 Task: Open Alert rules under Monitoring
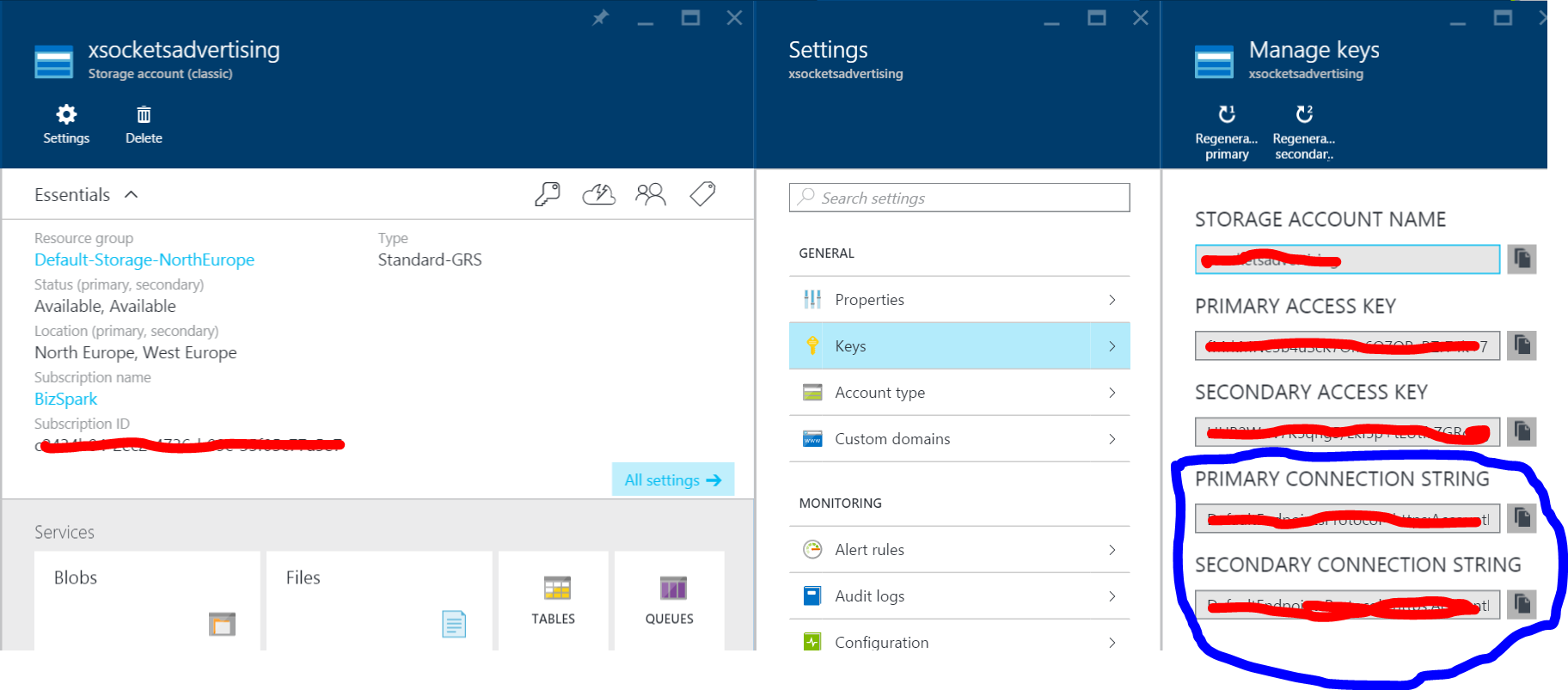click(x=959, y=550)
